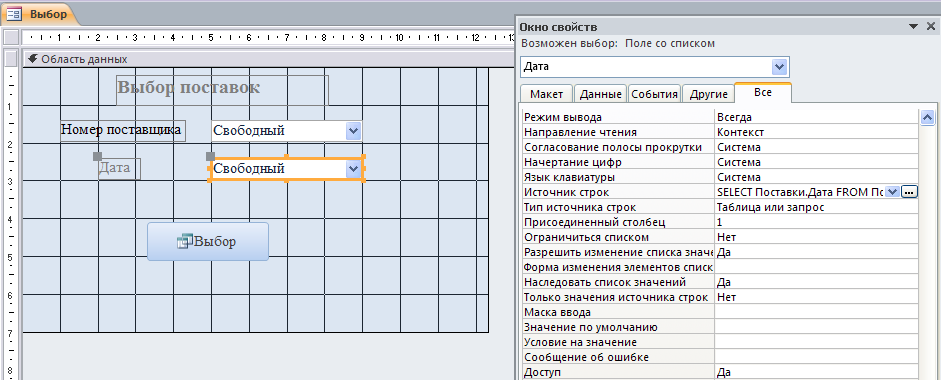Grab the move handle of the Дата label

(x=97, y=156)
